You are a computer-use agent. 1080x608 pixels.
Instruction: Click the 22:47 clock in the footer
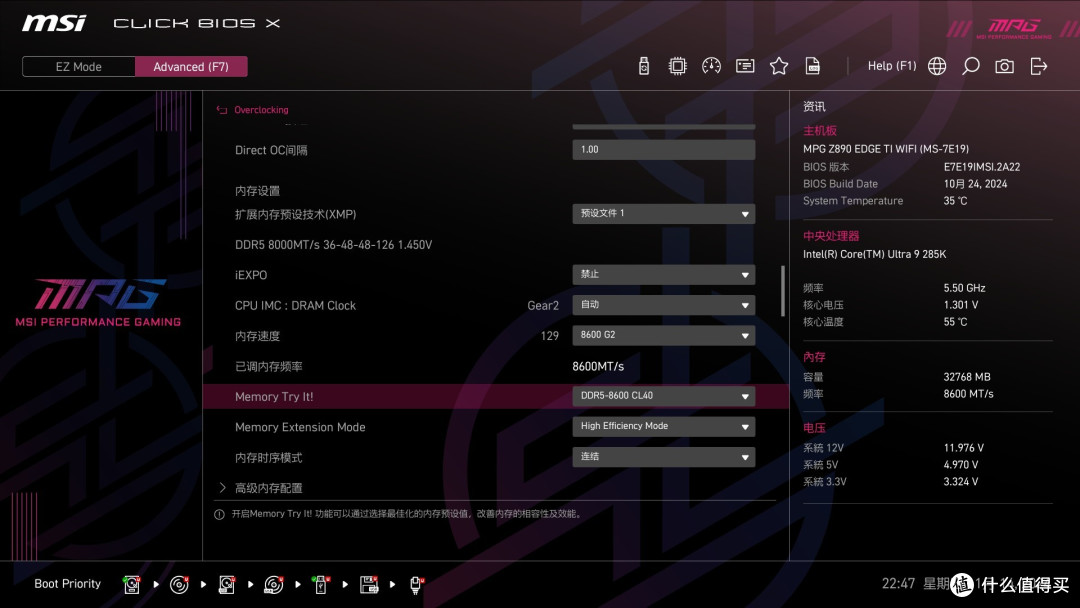coord(898,584)
